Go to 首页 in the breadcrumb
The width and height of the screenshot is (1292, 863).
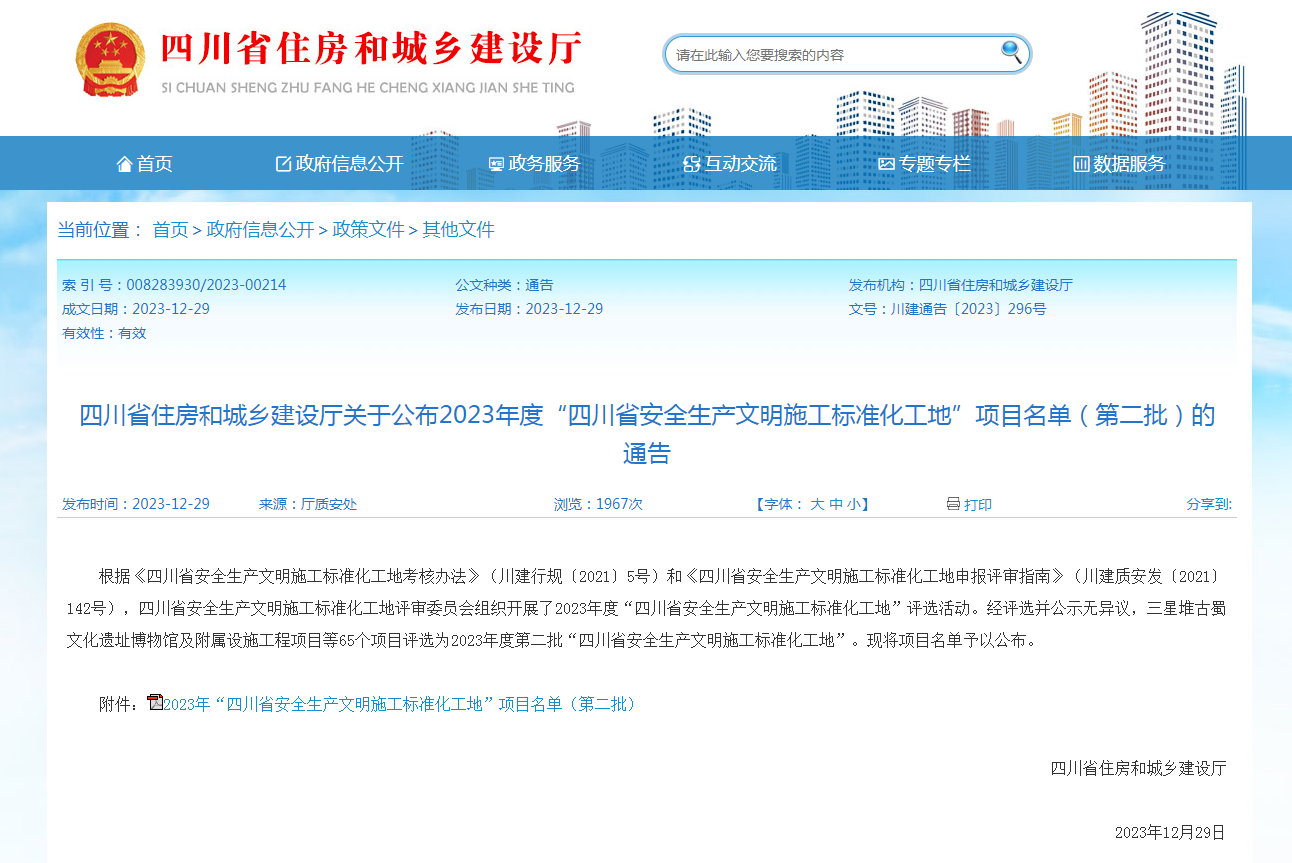pyautogui.click(x=170, y=230)
